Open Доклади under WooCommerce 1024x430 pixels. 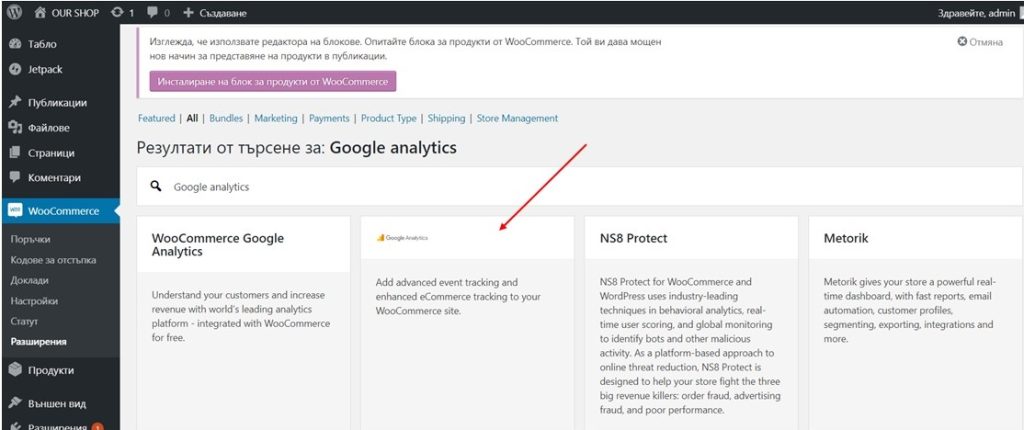[x=29, y=280]
